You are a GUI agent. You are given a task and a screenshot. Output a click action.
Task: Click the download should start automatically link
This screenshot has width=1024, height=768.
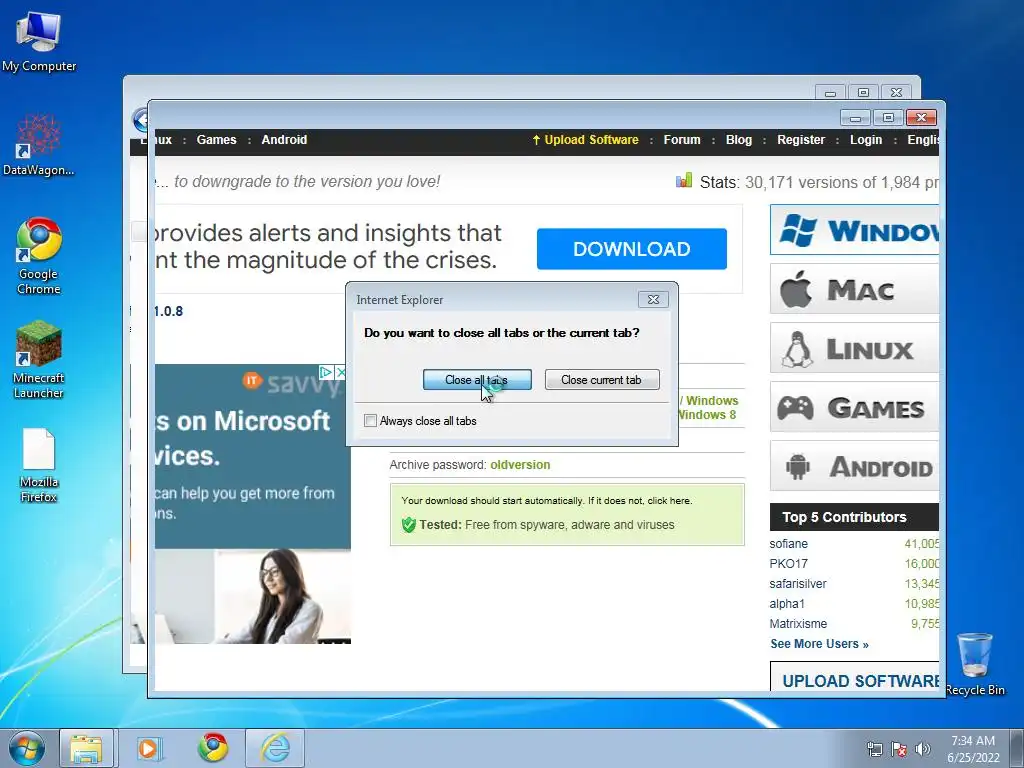tap(547, 501)
